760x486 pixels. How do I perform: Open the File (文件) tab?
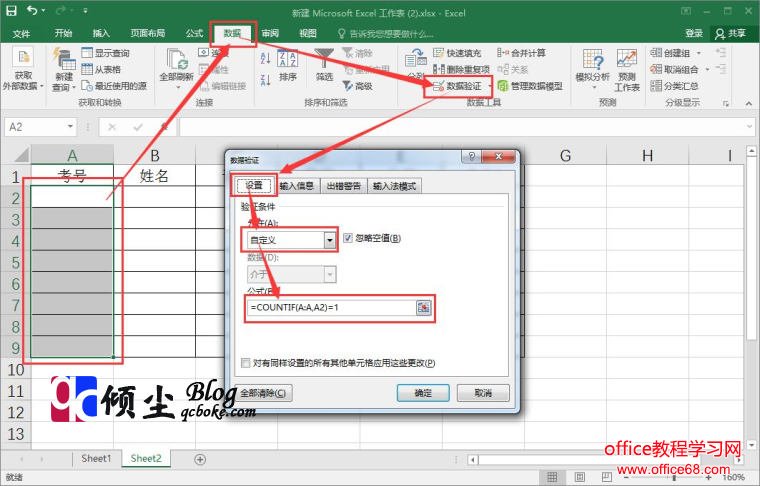coord(21,33)
